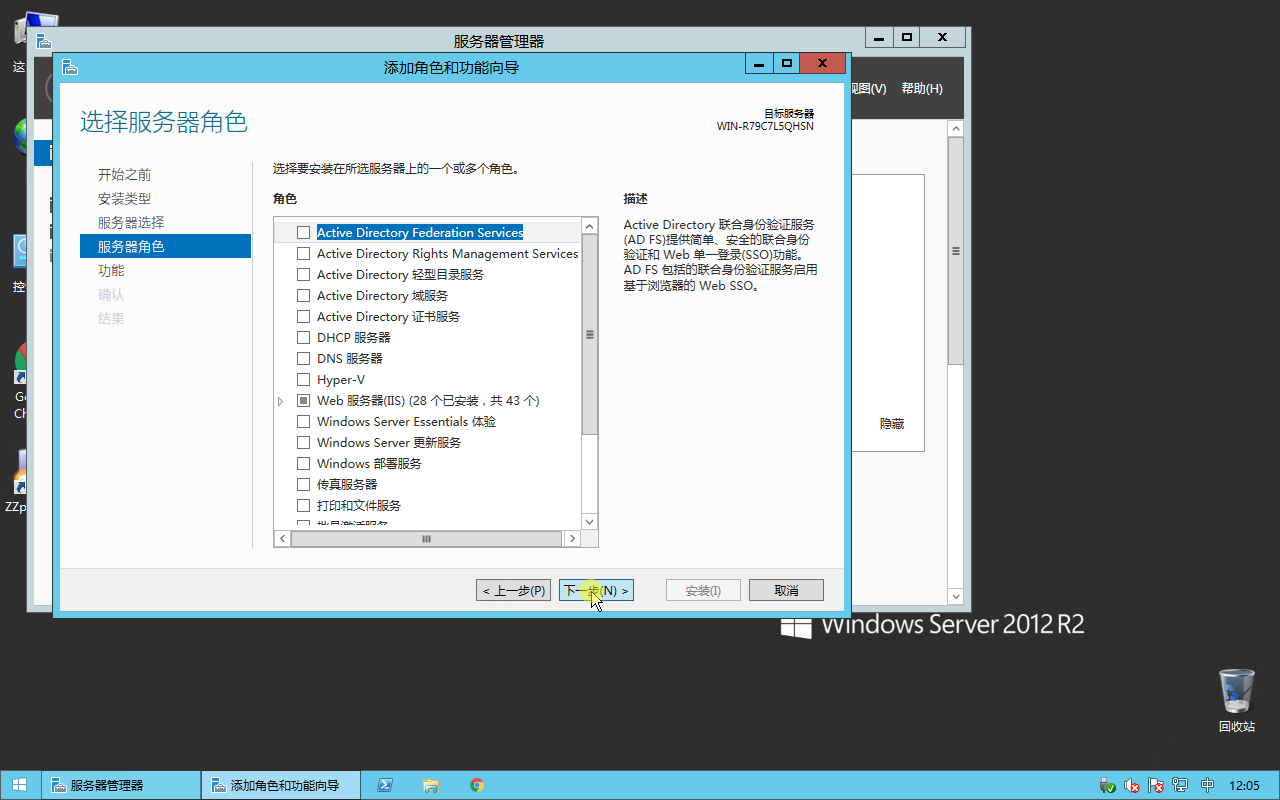Select the Hyper-V role label
This screenshot has width=1280, height=800.
coord(341,379)
